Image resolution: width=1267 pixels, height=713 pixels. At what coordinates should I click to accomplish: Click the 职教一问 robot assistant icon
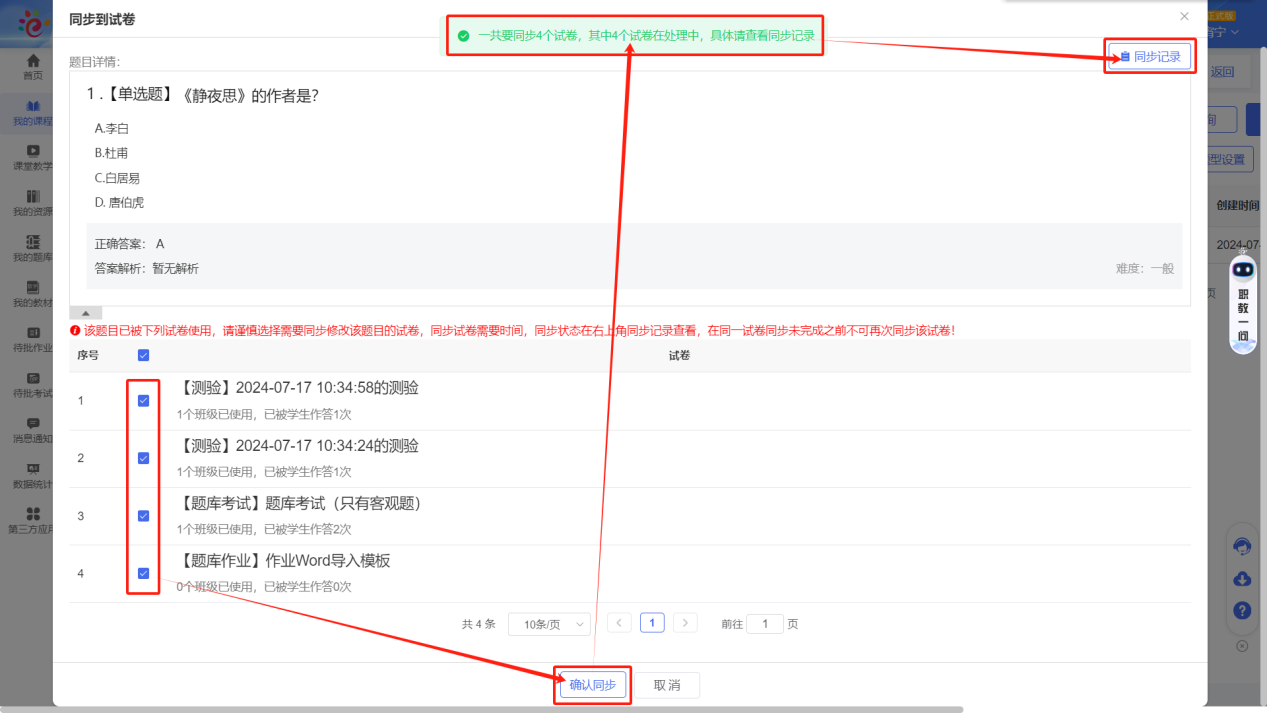(1243, 270)
